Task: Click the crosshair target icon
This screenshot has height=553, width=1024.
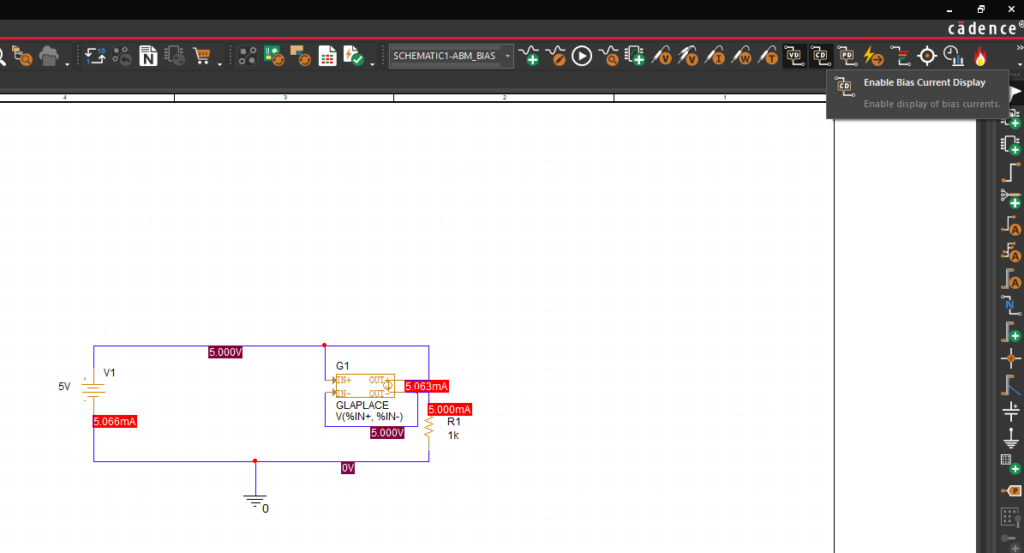Action: point(927,56)
